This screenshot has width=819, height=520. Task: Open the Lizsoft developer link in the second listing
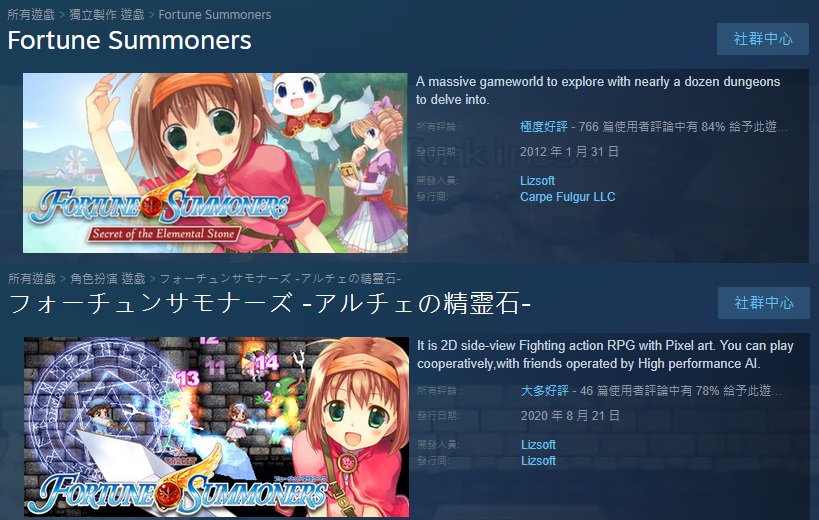tap(538, 444)
